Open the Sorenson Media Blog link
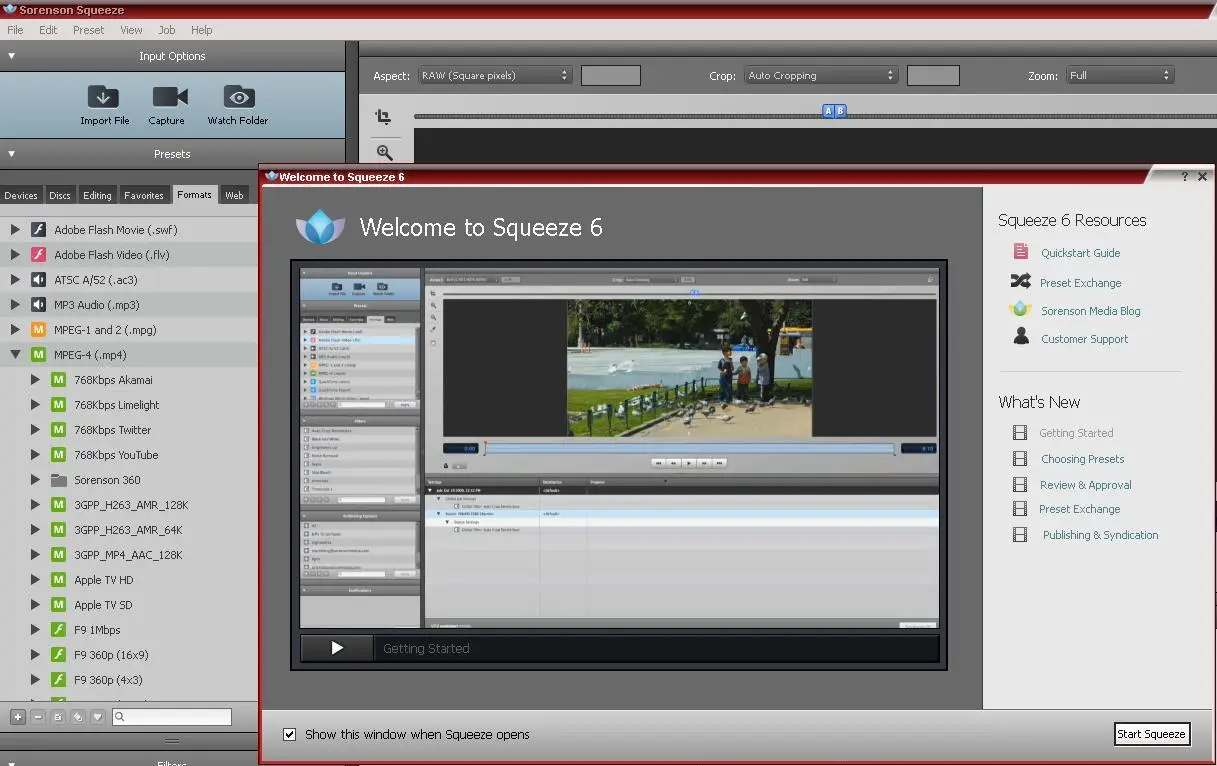The height and width of the screenshot is (766, 1217). (x=1090, y=311)
